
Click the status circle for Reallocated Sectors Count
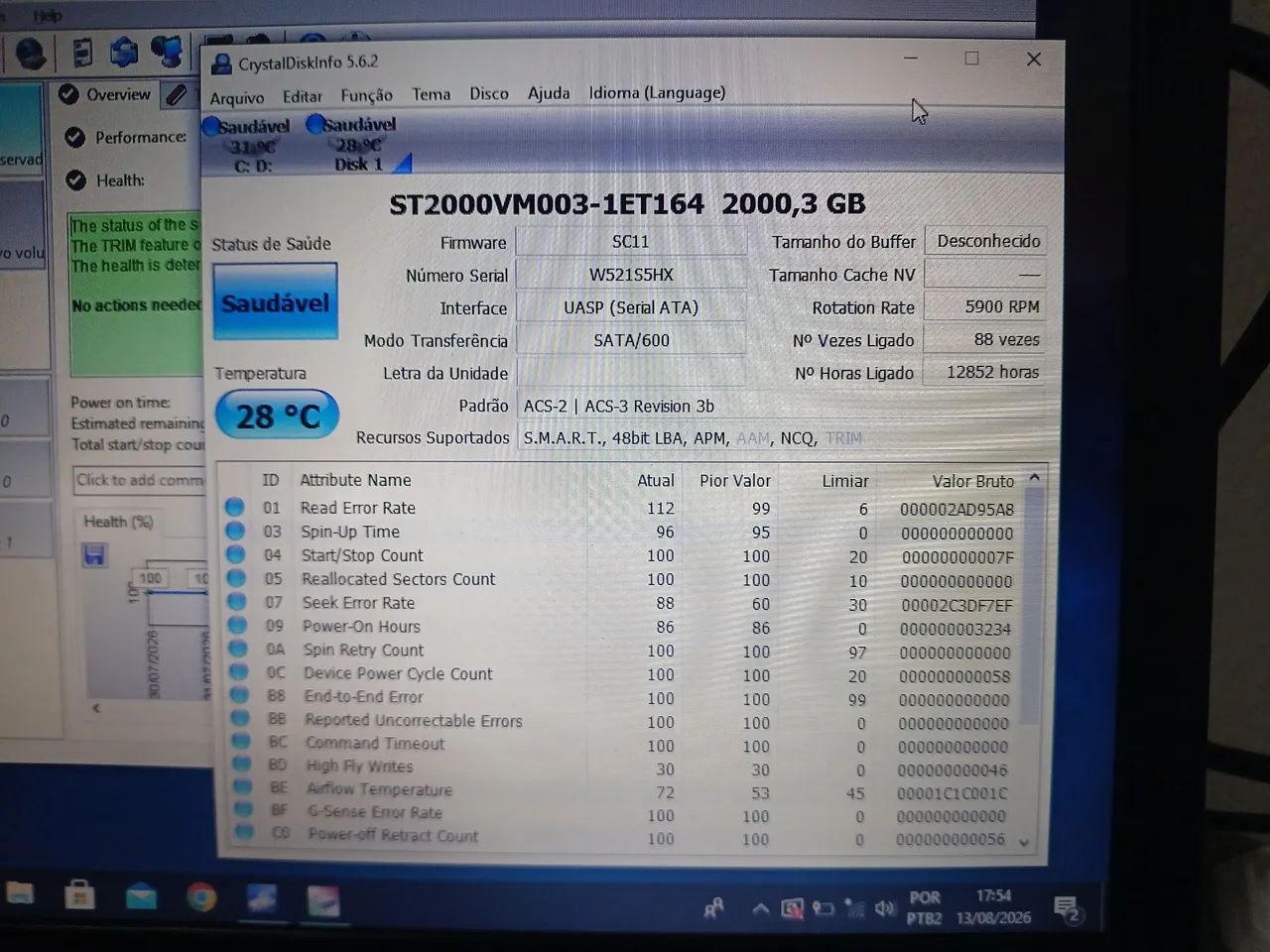click(236, 578)
